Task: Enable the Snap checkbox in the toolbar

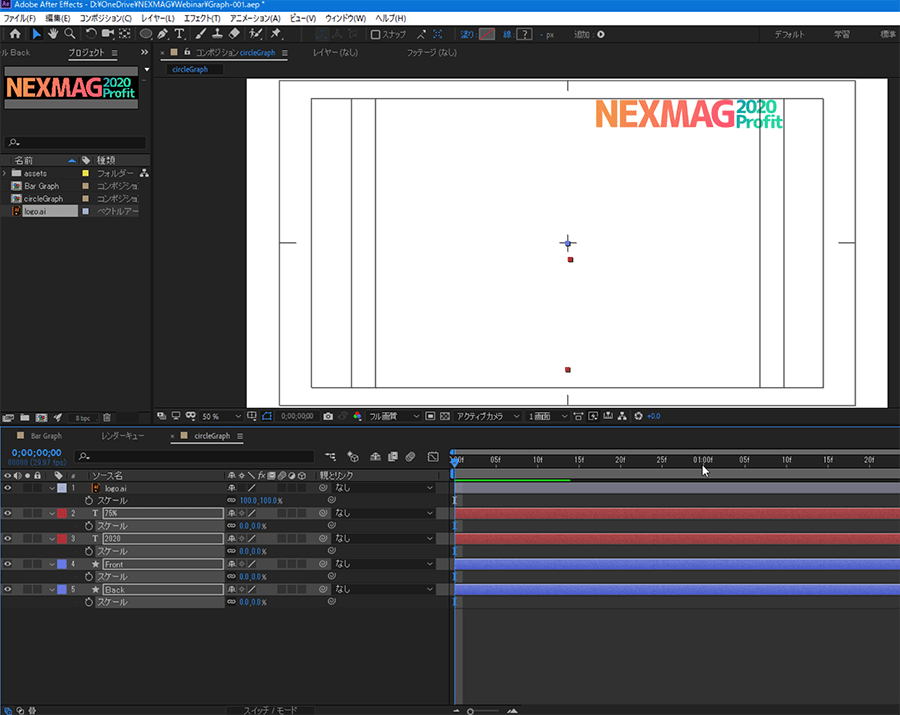Action: (375, 34)
